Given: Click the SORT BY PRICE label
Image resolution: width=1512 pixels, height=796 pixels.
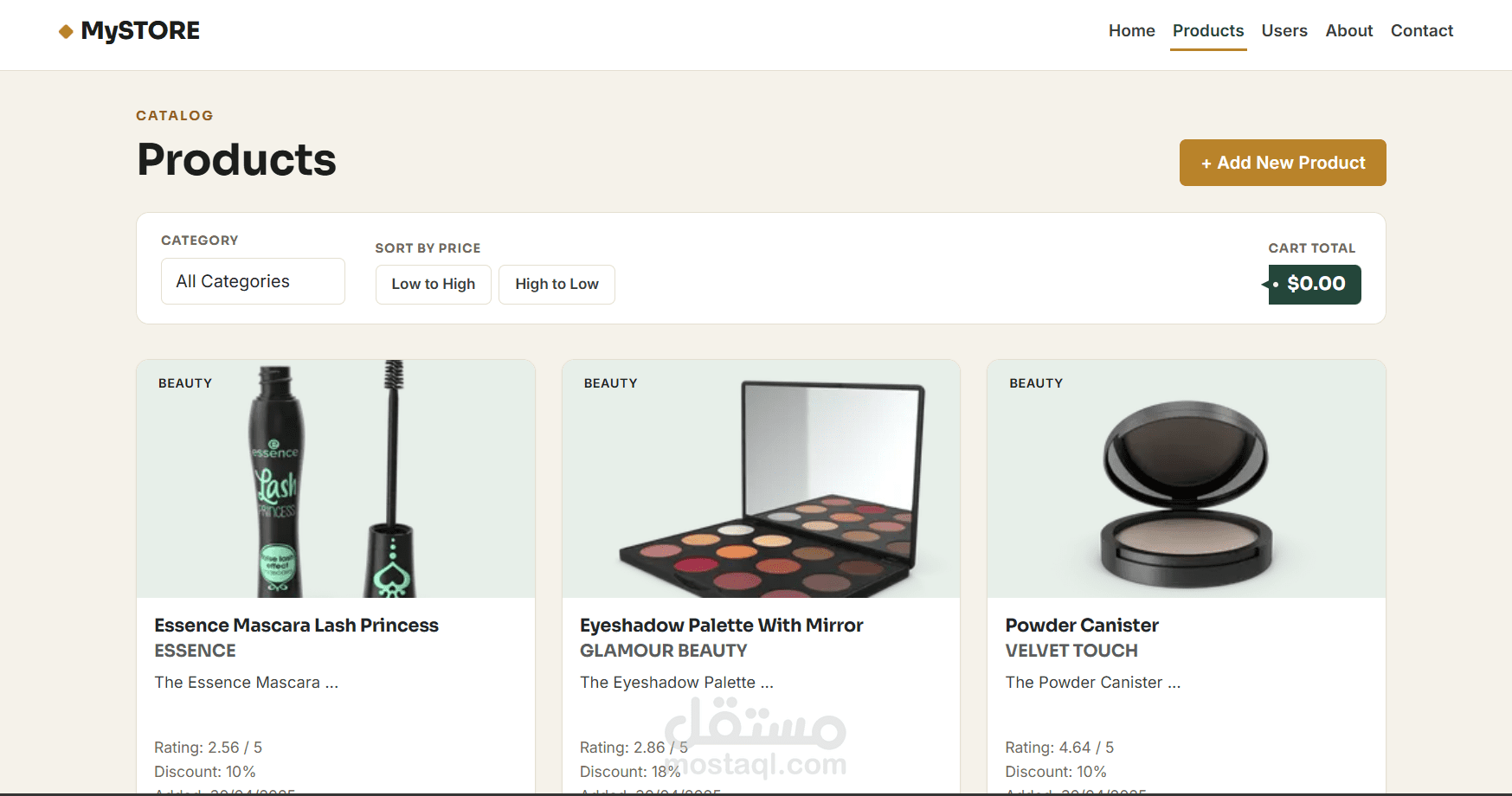Looking at the screenshot, I should (x=428, y=248).
